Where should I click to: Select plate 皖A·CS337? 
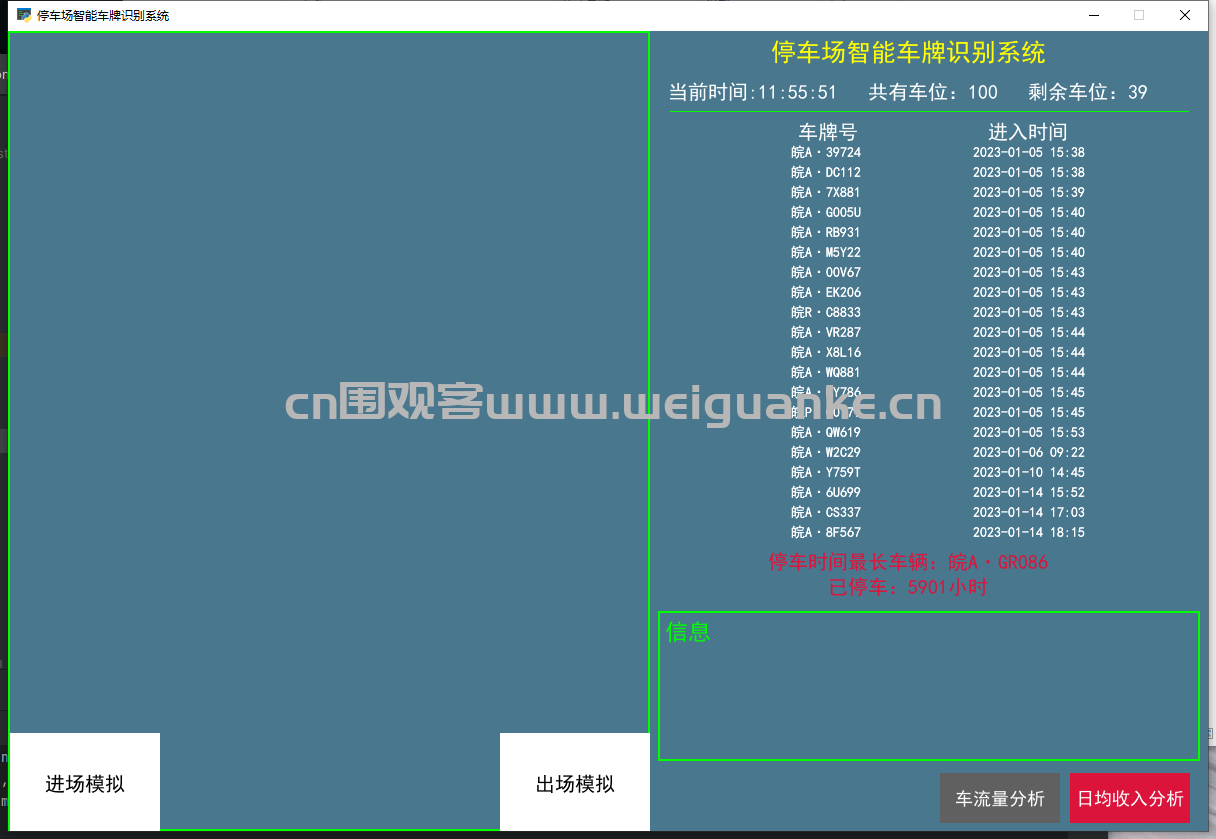[826, 513]
